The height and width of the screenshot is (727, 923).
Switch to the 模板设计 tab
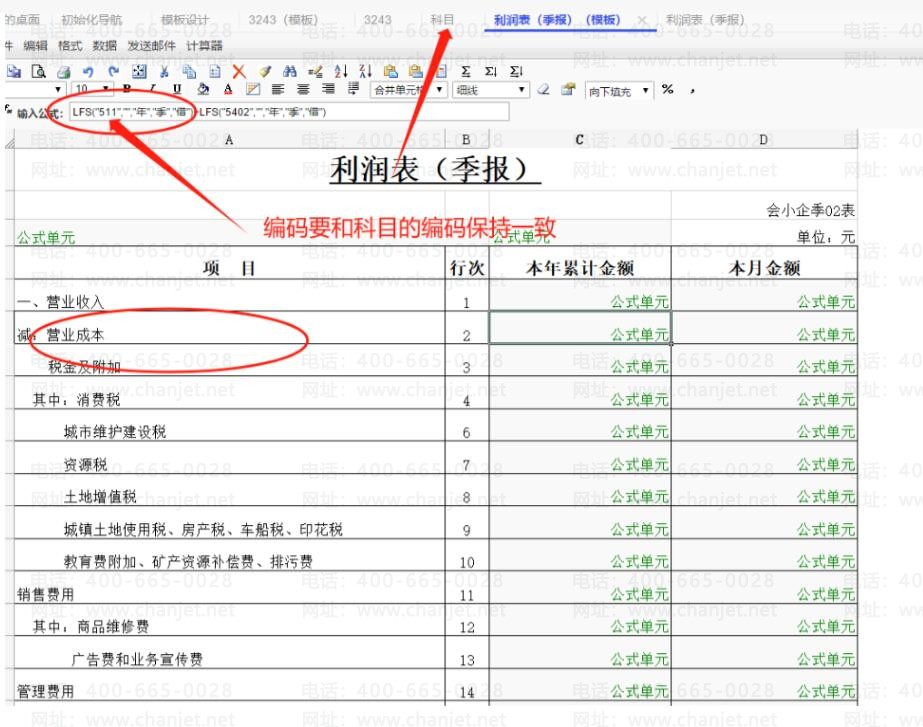point(185,19)
